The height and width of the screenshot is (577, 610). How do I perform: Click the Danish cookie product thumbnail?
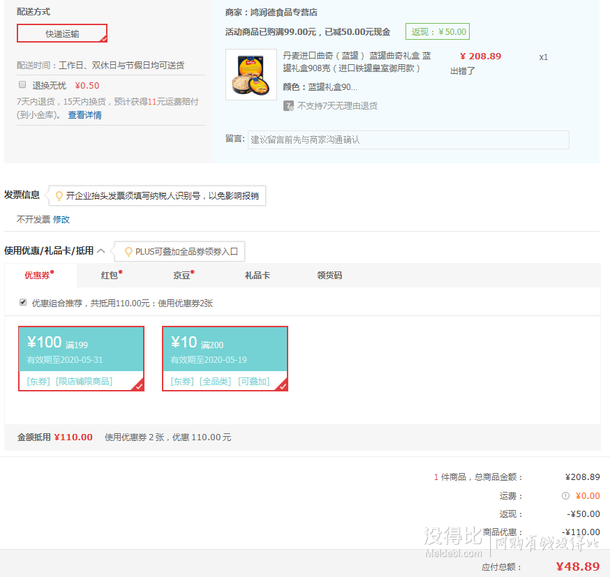pyautogui.click(x=251, y=75)
